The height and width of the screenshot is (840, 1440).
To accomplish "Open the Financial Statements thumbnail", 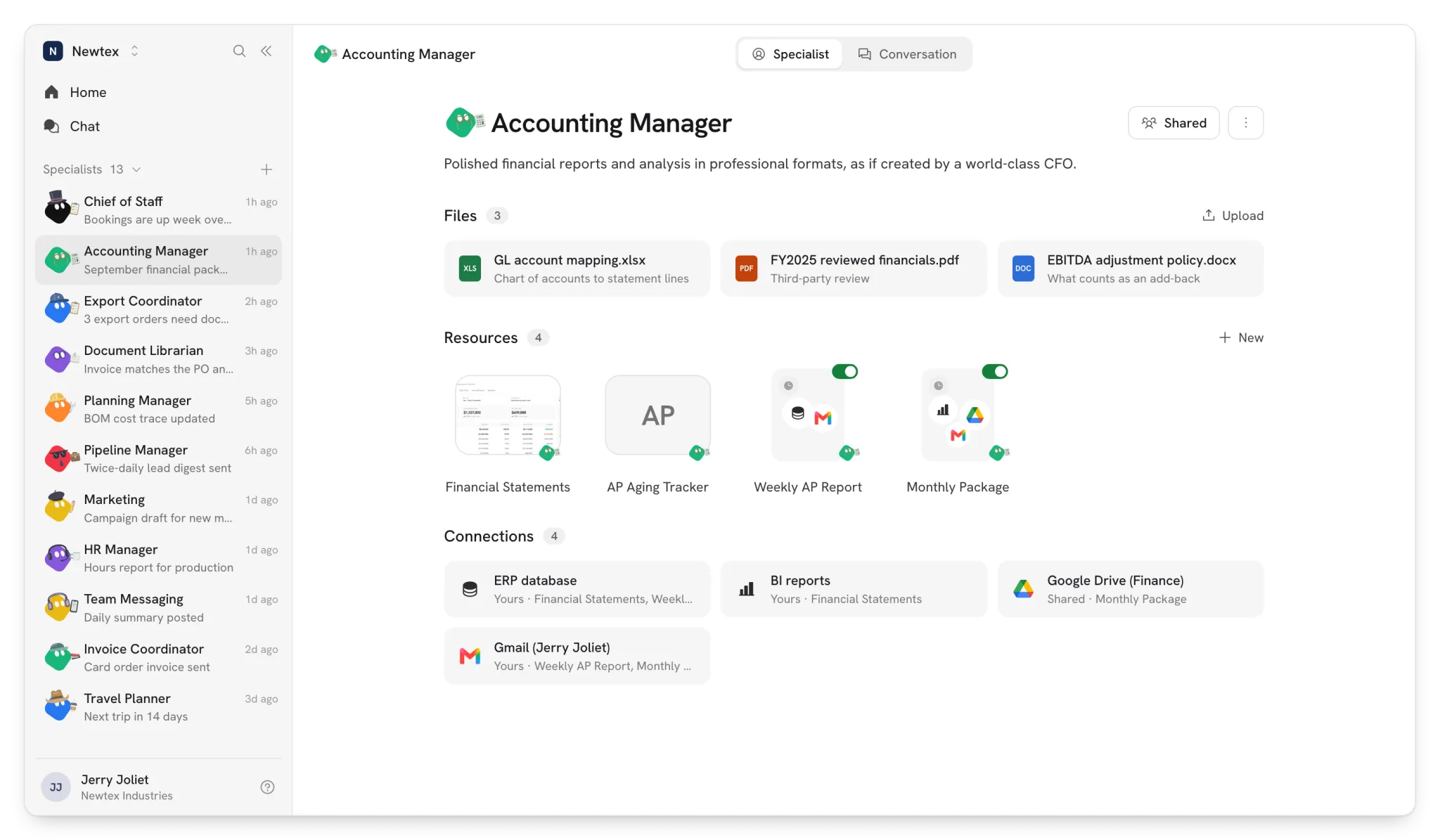I will tap(508, 416).
